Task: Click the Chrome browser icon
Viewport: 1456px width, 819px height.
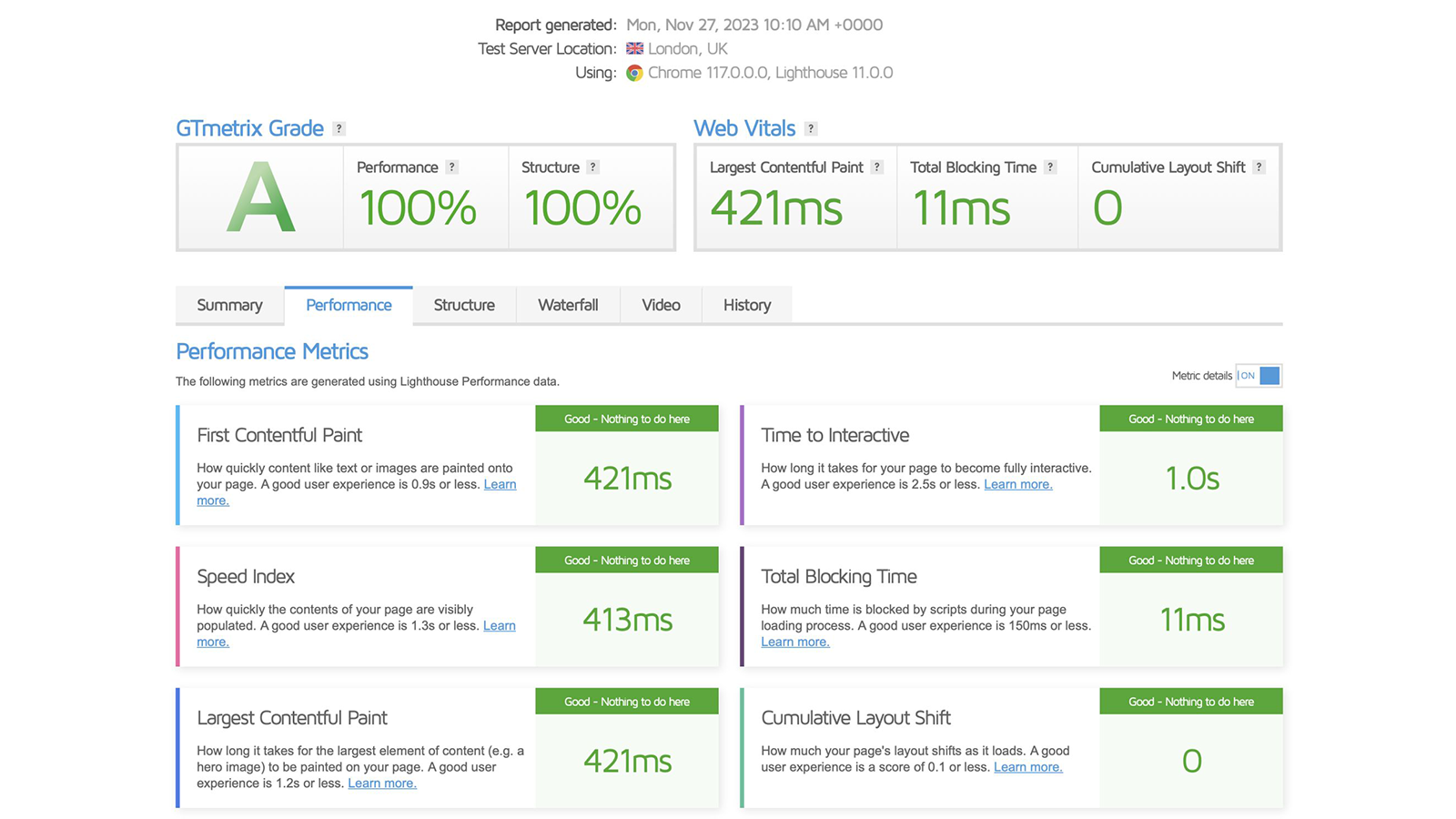Action: [634, 73]
